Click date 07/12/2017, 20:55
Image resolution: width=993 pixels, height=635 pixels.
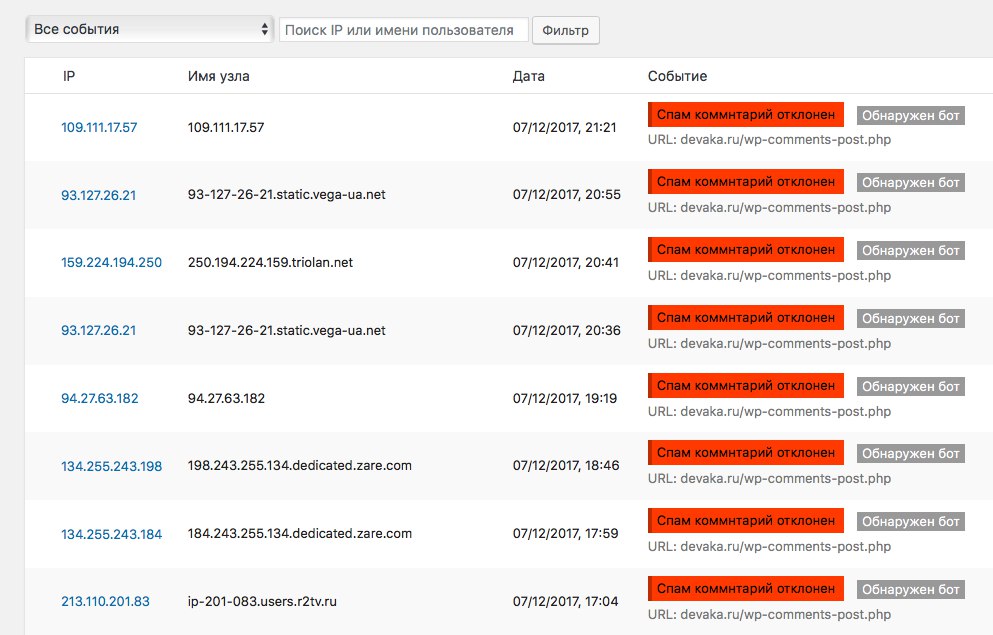567,194
